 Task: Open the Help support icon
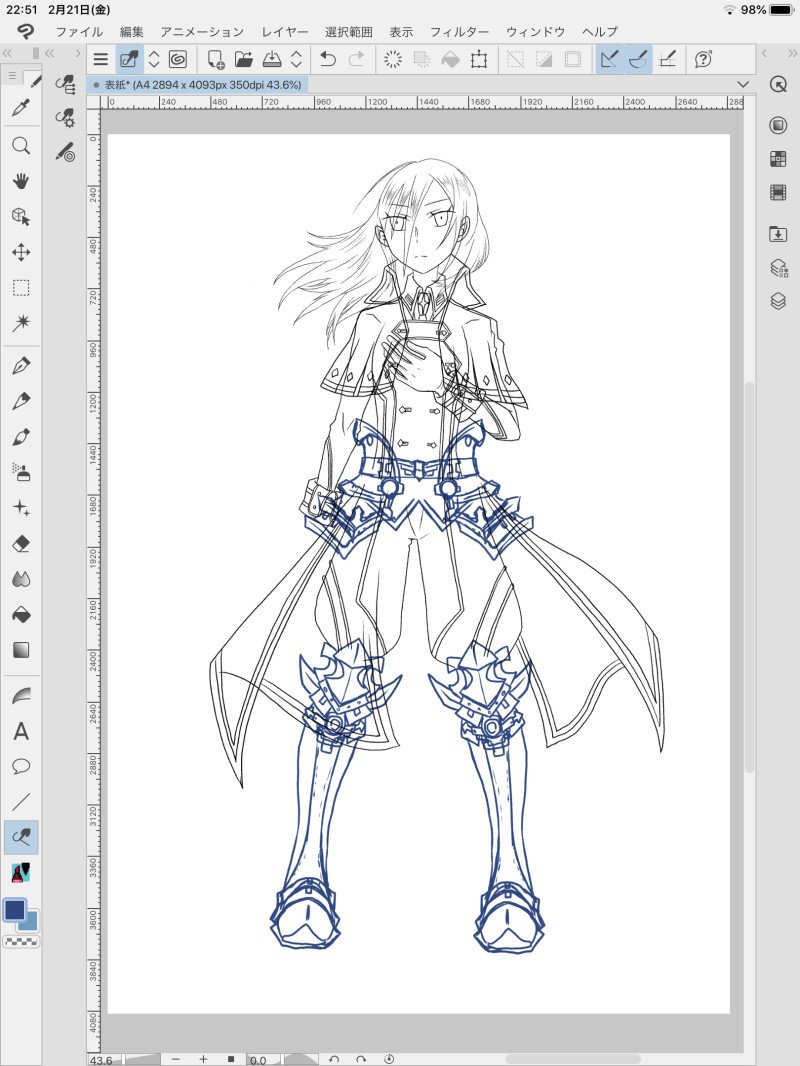tap(703, 60)
